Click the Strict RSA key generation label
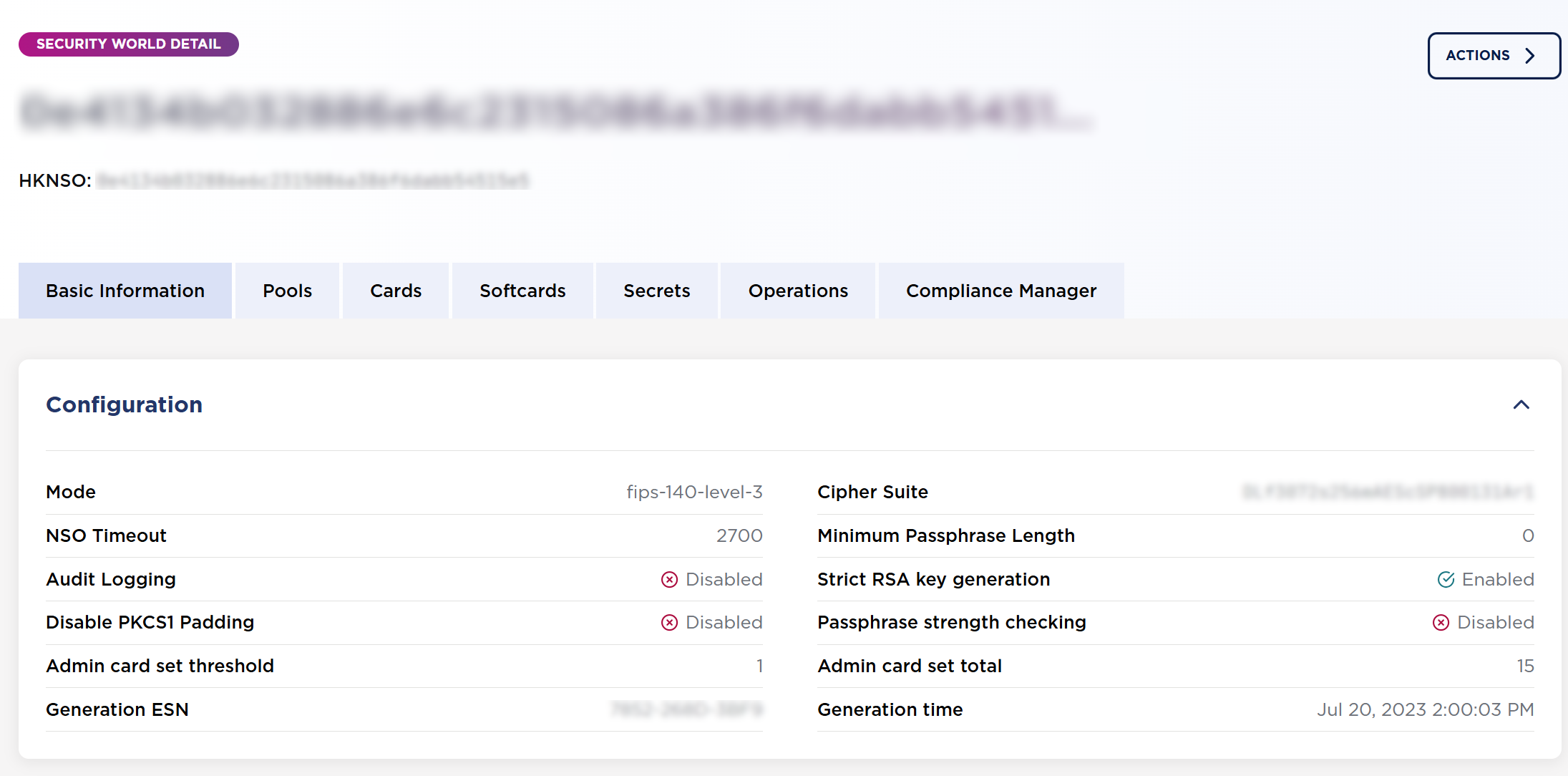 tap(934, 579)
